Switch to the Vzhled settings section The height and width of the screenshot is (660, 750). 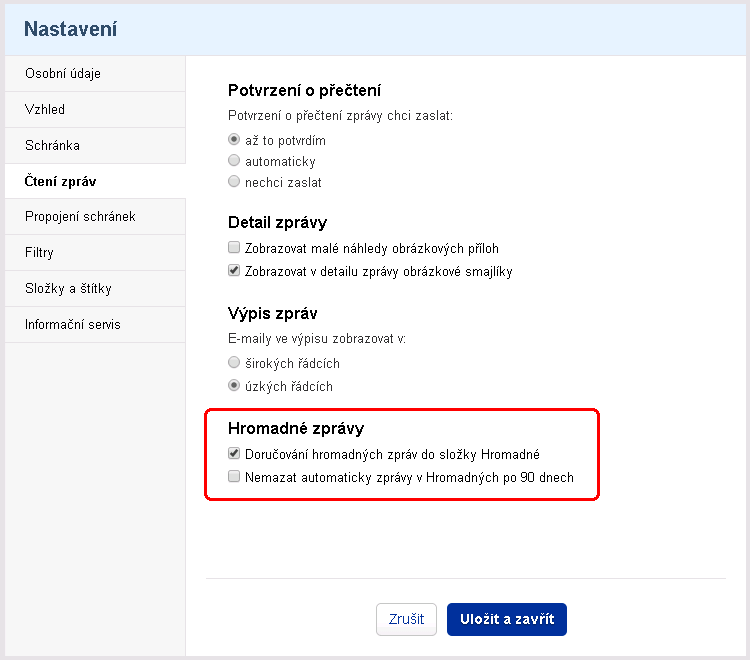pos(95,110)
